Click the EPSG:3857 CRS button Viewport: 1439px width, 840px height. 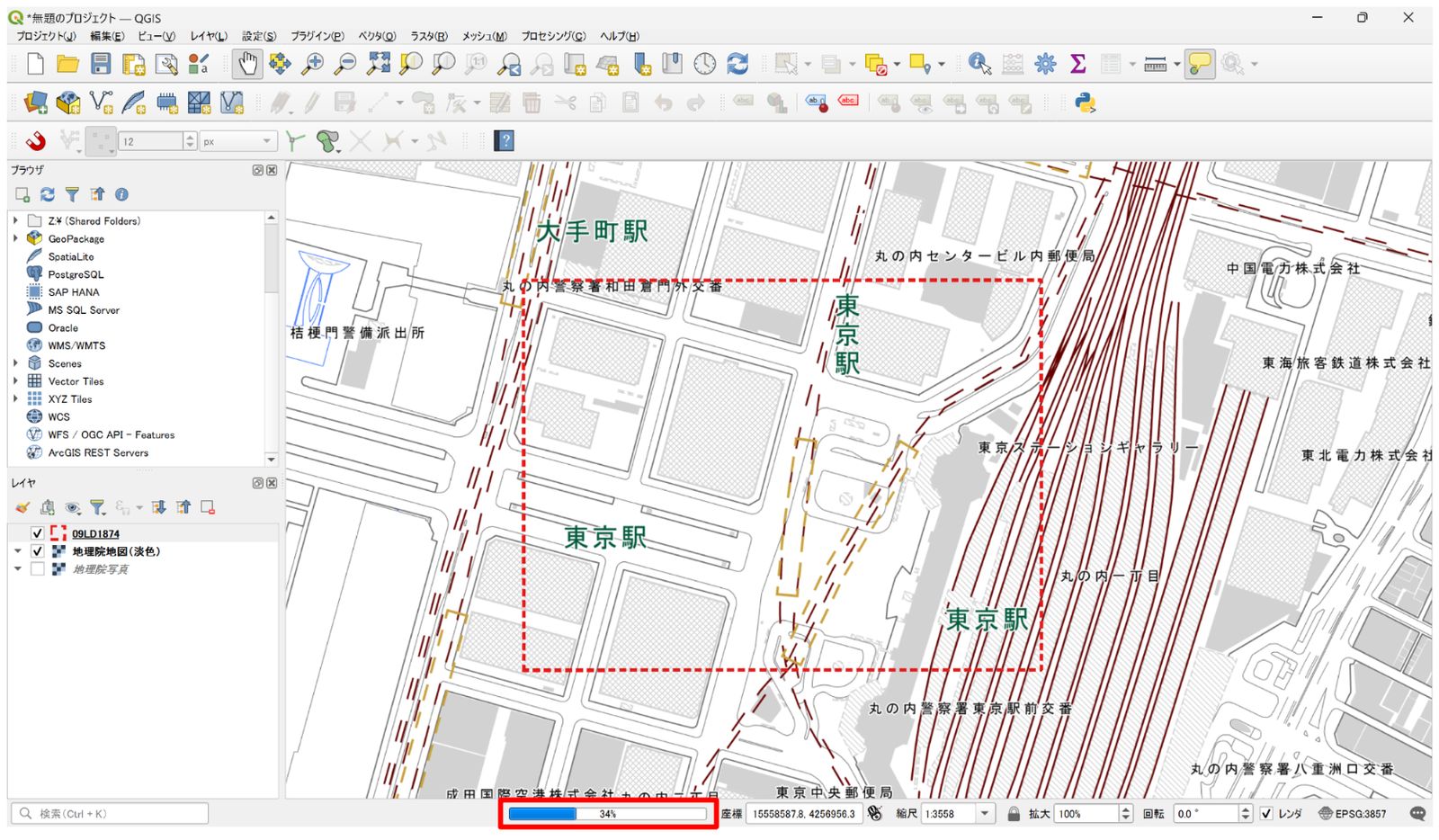point(1353,814)
